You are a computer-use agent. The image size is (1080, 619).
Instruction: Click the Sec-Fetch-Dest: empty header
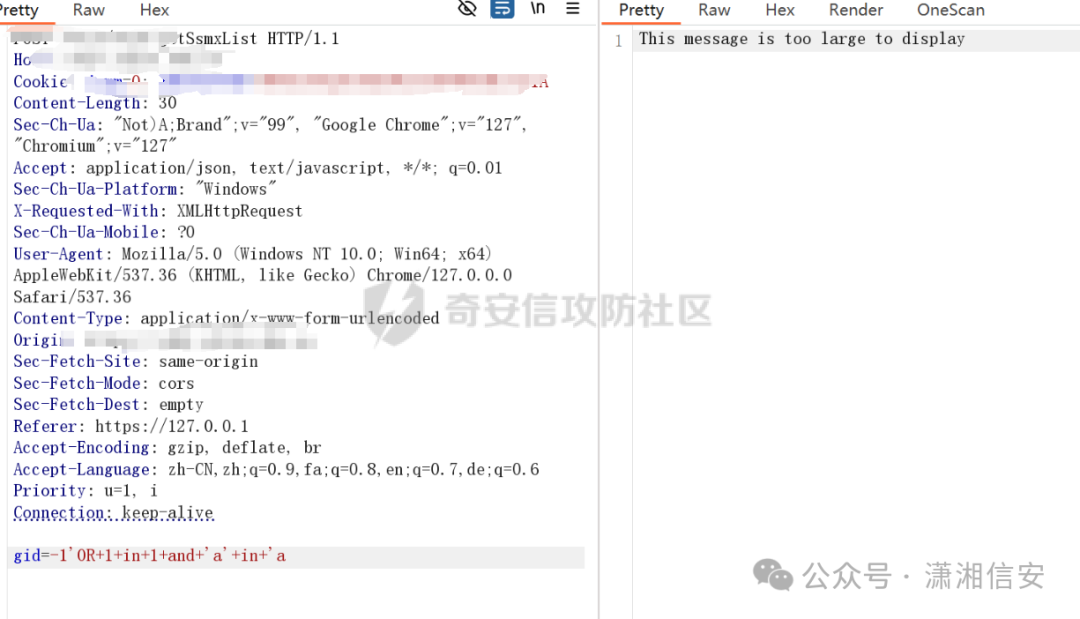pos(108,405)
